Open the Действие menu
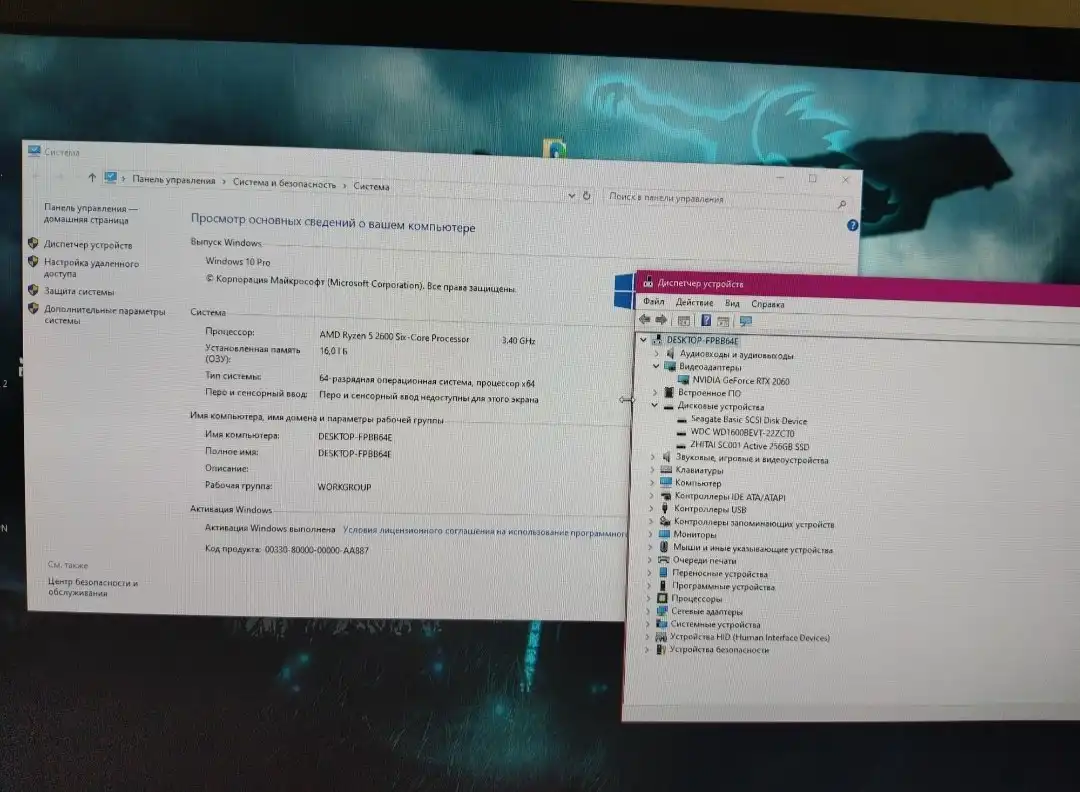1080x792 pixels. coord(694,303)
